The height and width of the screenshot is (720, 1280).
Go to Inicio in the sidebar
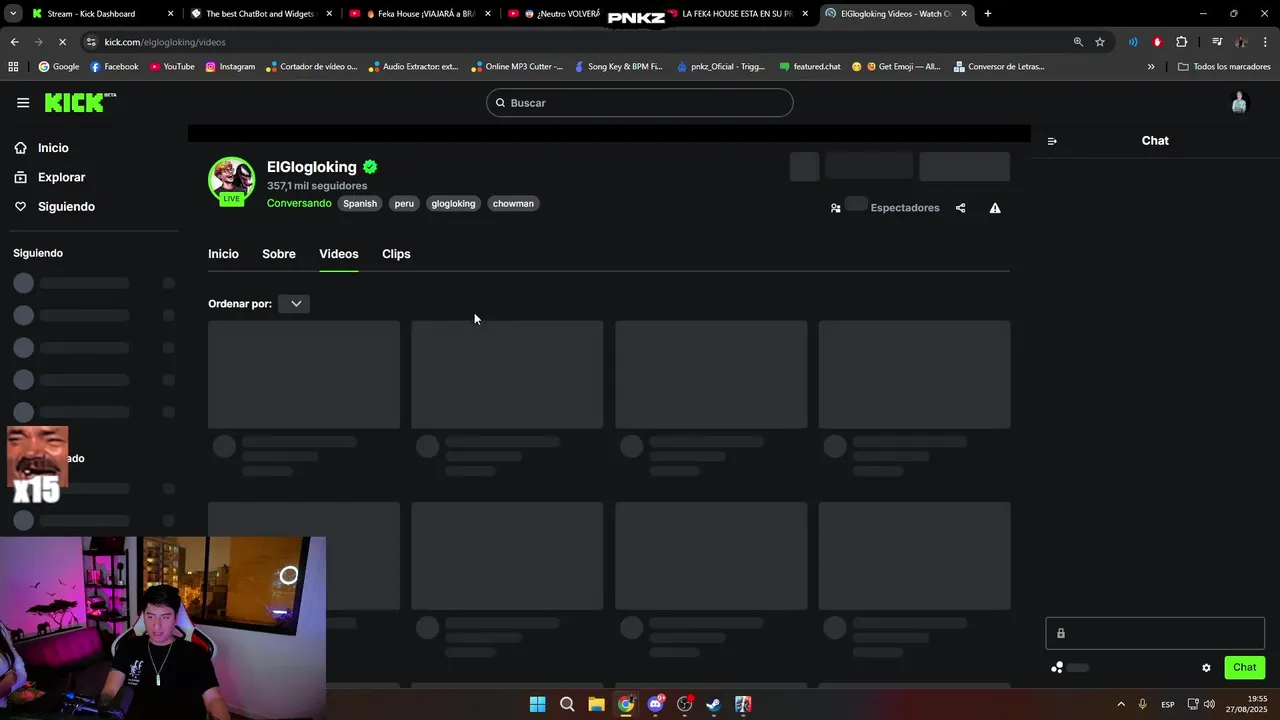41,148
